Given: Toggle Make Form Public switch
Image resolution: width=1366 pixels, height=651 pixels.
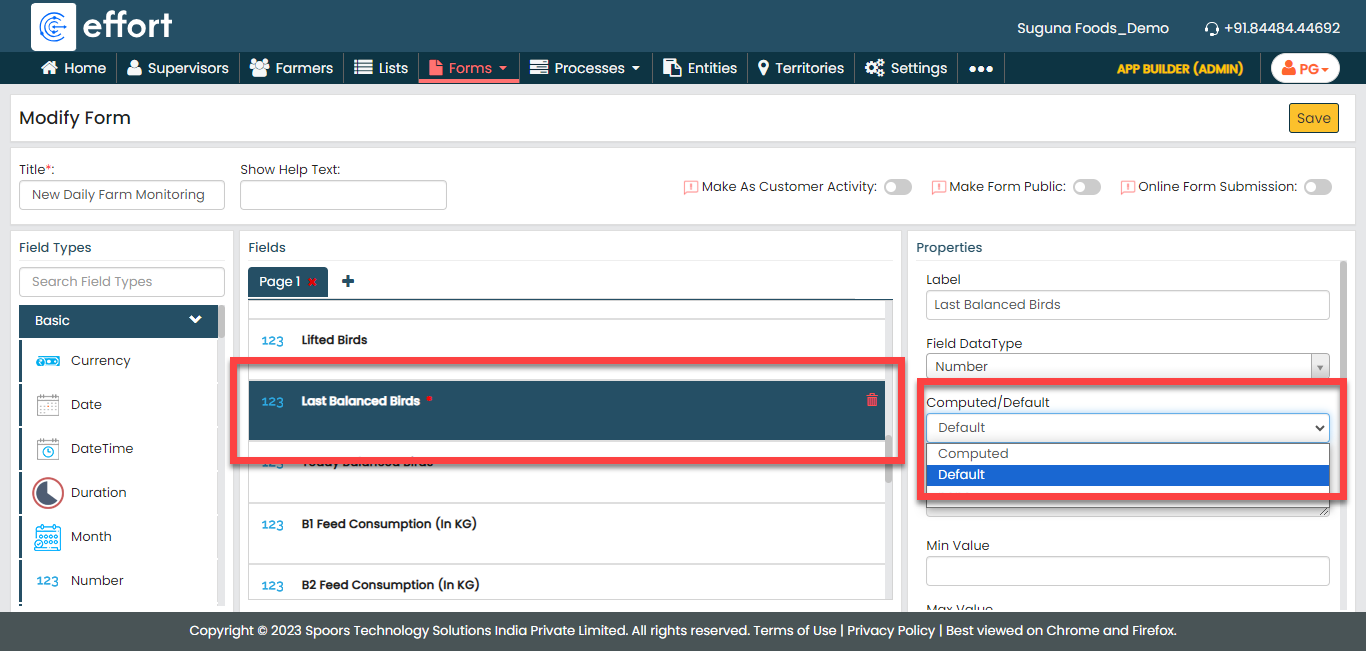Looking at the screenshot, I should click(1086, 187).
